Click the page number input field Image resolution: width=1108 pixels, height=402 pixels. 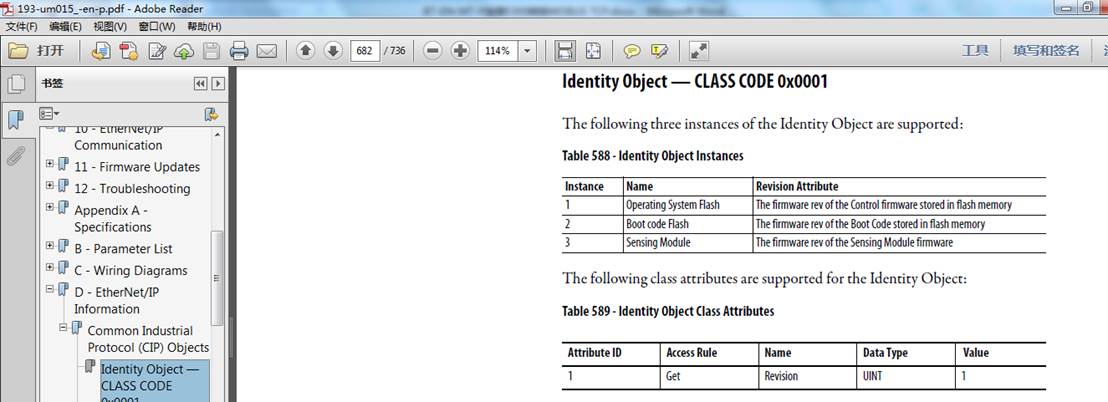pos(365,51)
